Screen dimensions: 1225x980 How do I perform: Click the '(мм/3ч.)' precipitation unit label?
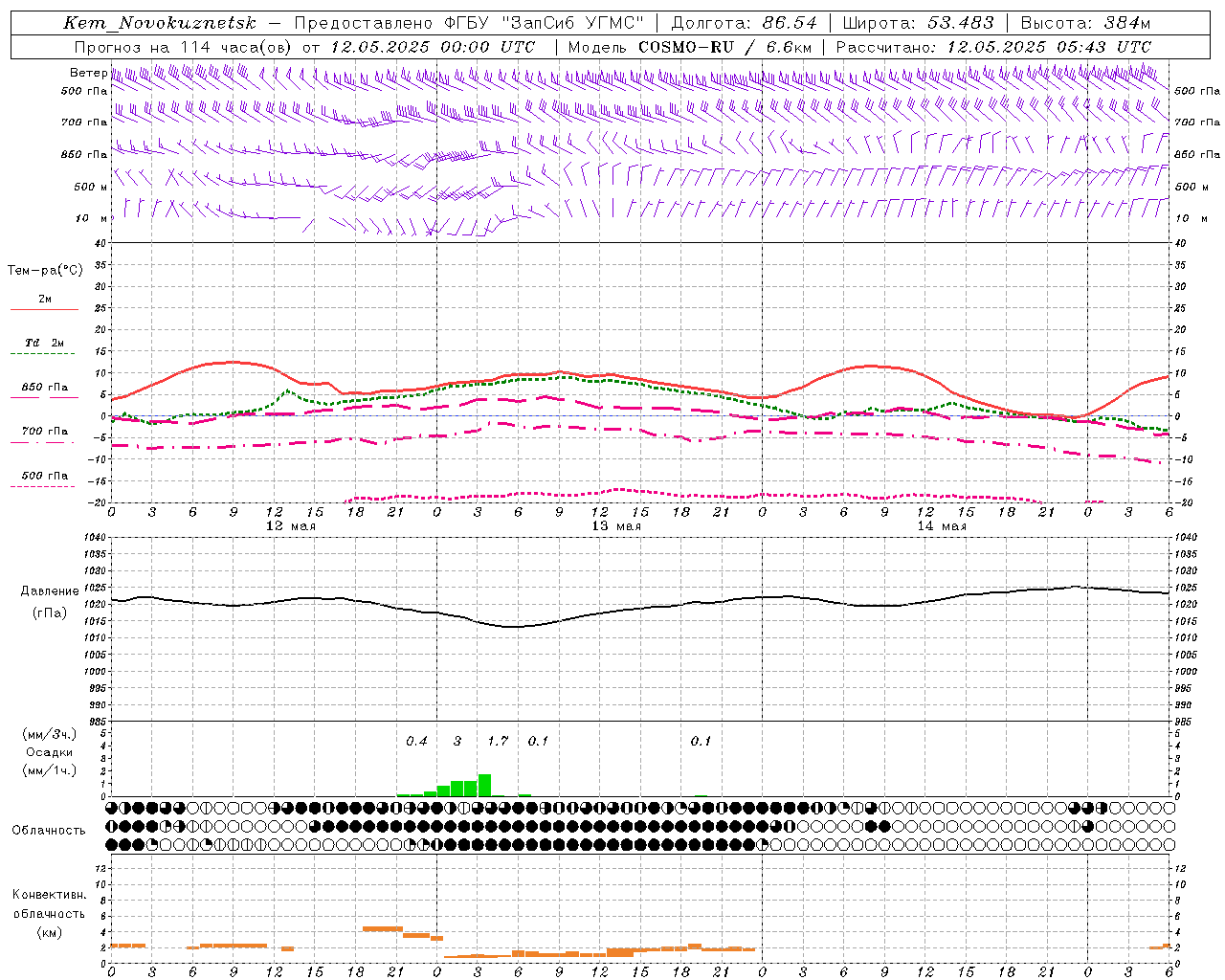[49, 734]
